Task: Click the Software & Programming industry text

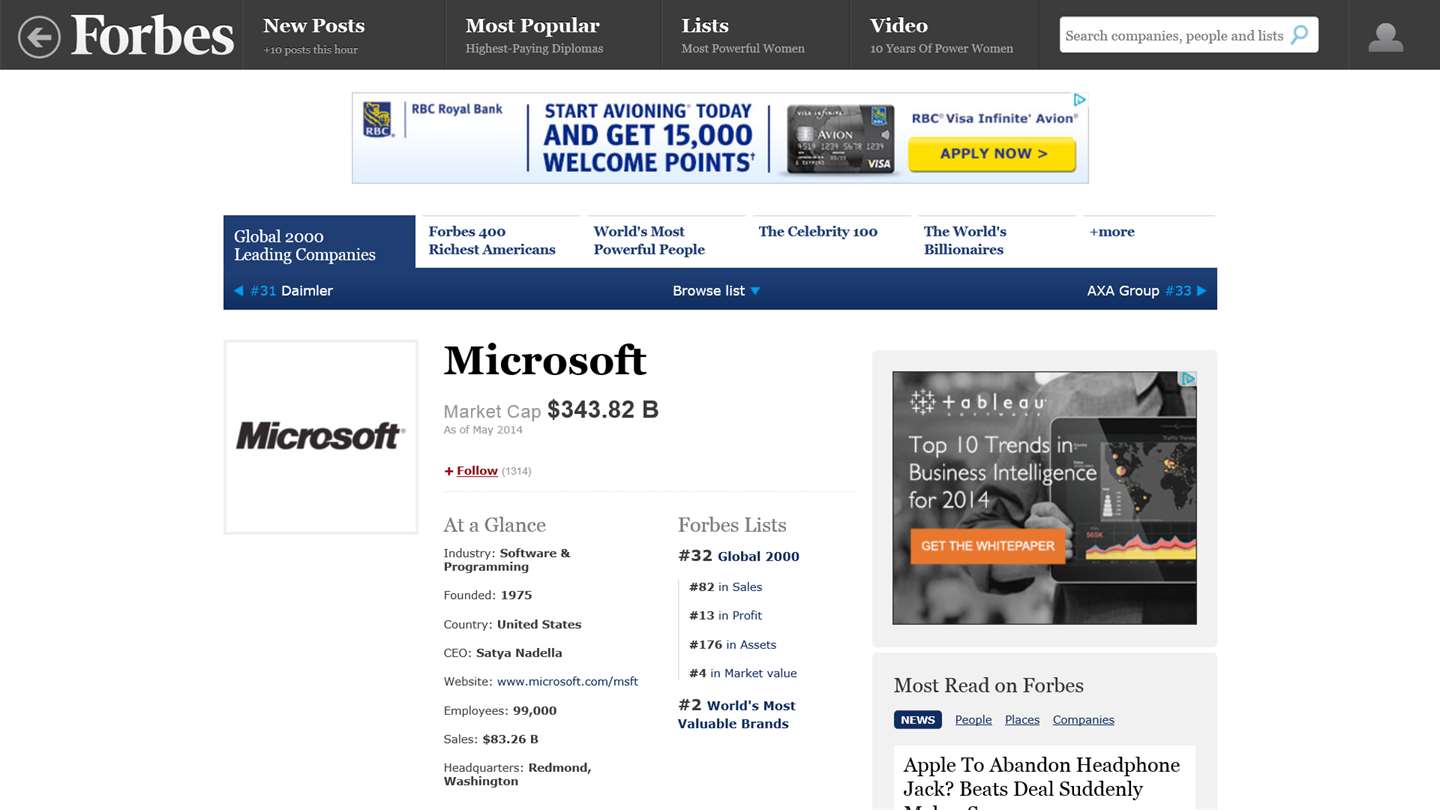Action: pyautogui.click(x=507, y=560)
